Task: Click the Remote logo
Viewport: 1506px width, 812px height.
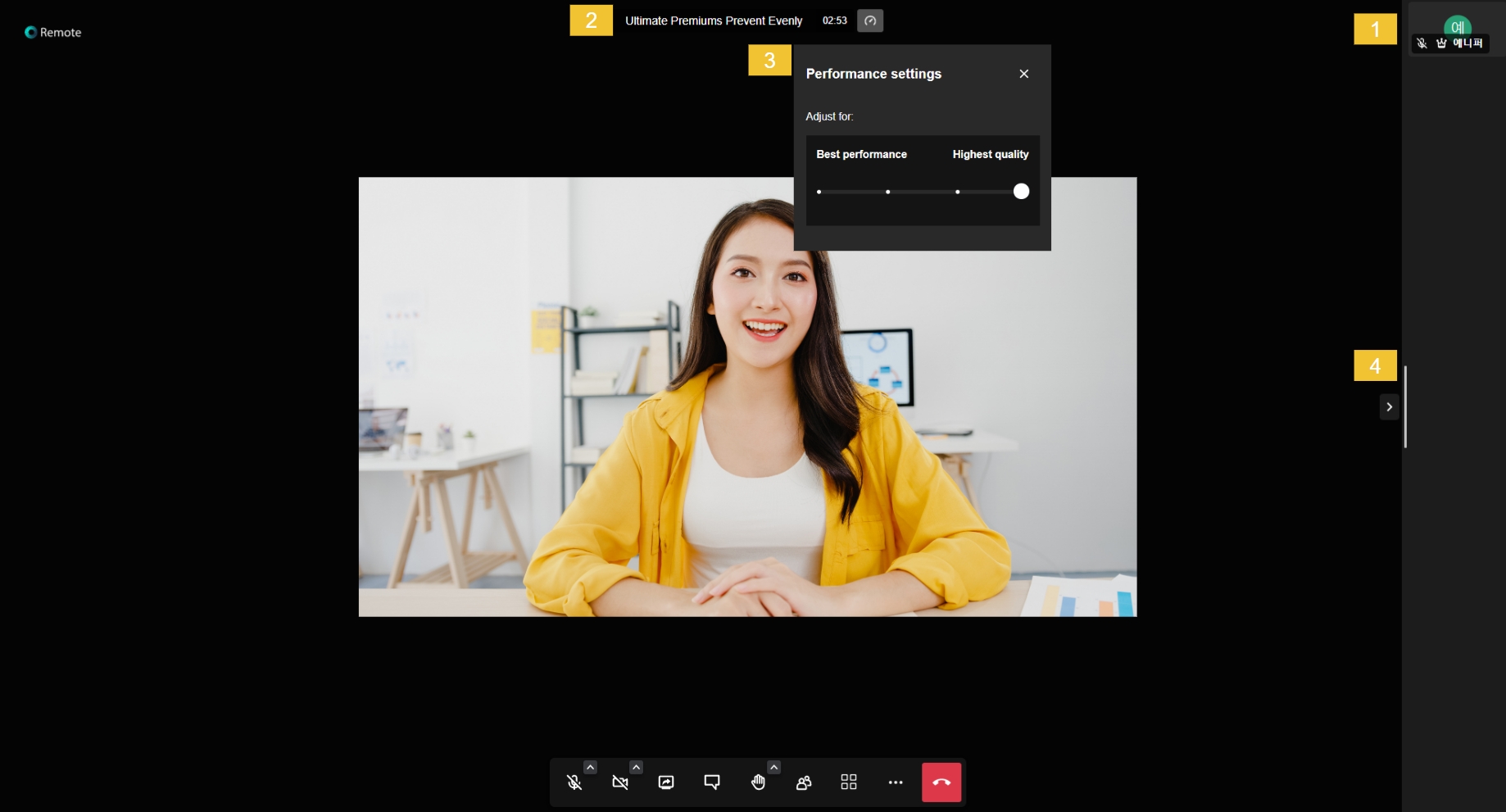Action: tap(53, 33)
